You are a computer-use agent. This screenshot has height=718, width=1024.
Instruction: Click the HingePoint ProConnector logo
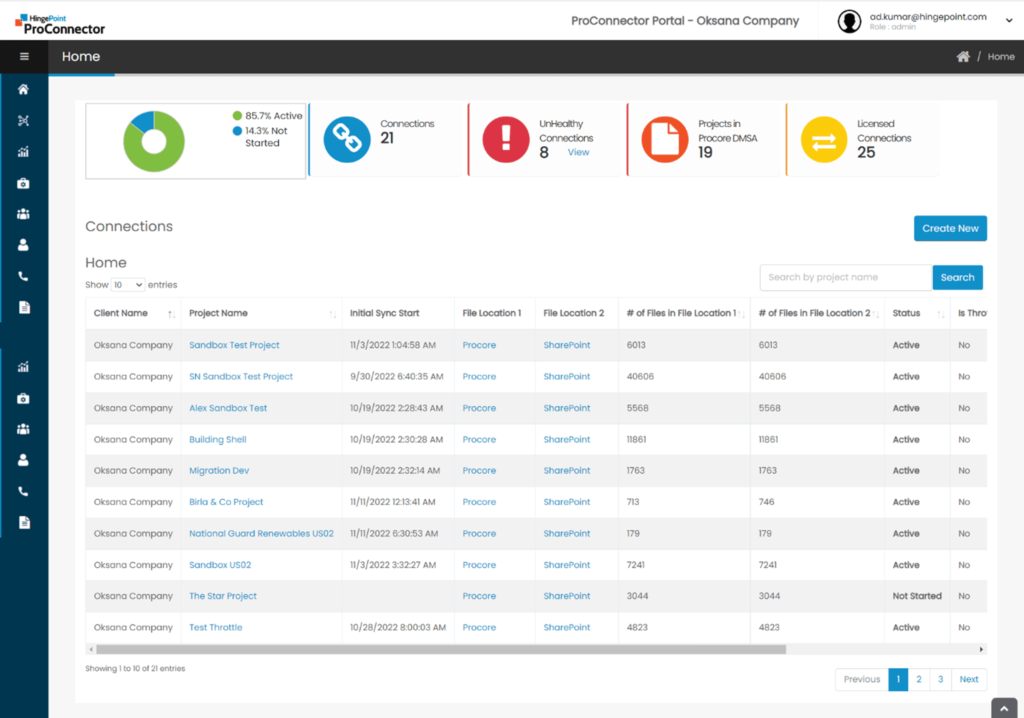point(60,24)
